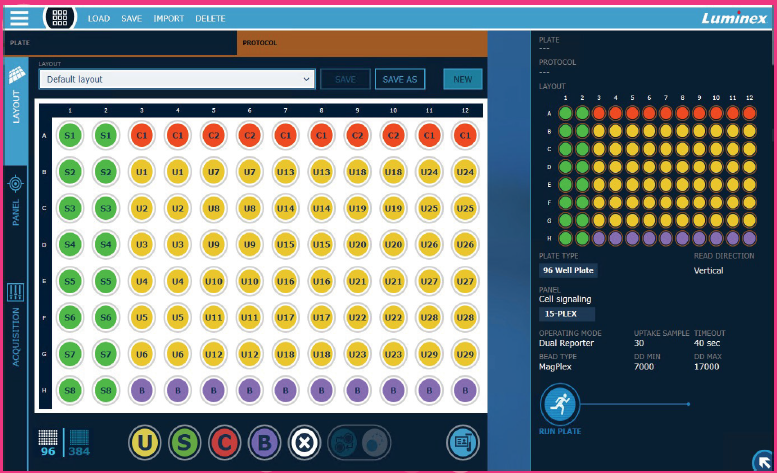Click the Dual Reporter operating mode value
The image size is (777, 473).
pyautogui.click(x=566, y=343)
